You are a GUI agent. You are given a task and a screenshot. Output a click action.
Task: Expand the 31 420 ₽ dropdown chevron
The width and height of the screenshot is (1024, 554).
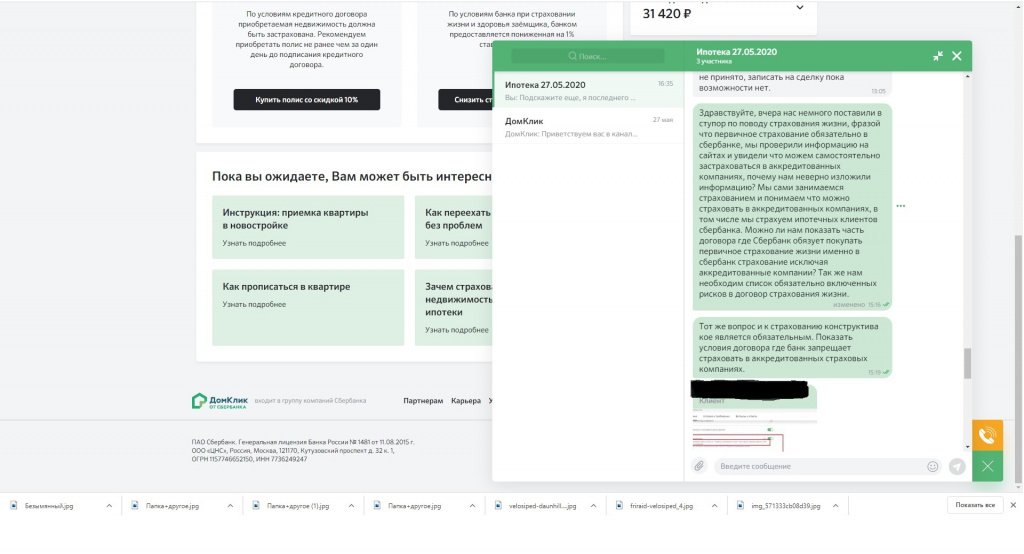pyautogui.click(x=799, y=8)
